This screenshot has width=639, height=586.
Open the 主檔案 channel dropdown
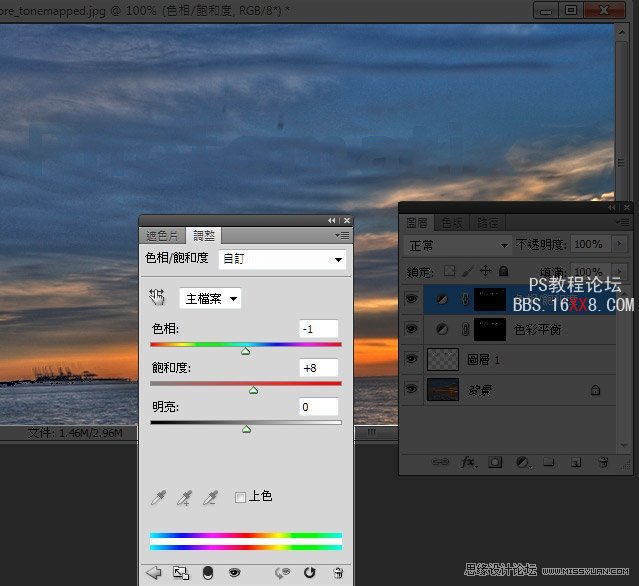pyautogui.click(x=210, y=298)
